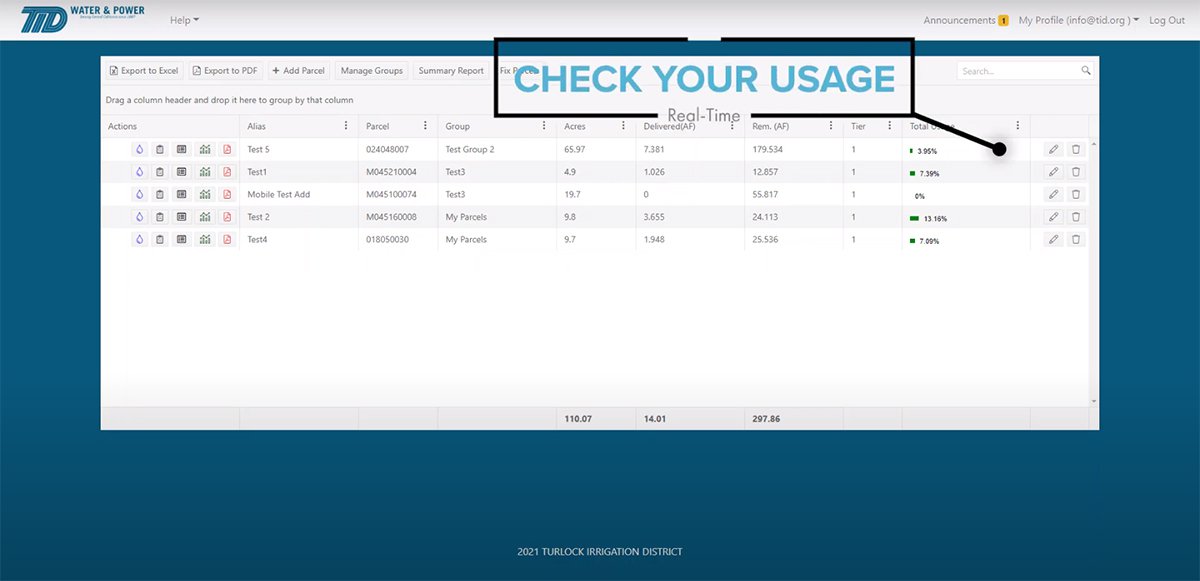Viewport: 1200px width, 581px height.
Task: Edit the Test 5 parcel with pencil icon
Action: tap(1053, 149)
